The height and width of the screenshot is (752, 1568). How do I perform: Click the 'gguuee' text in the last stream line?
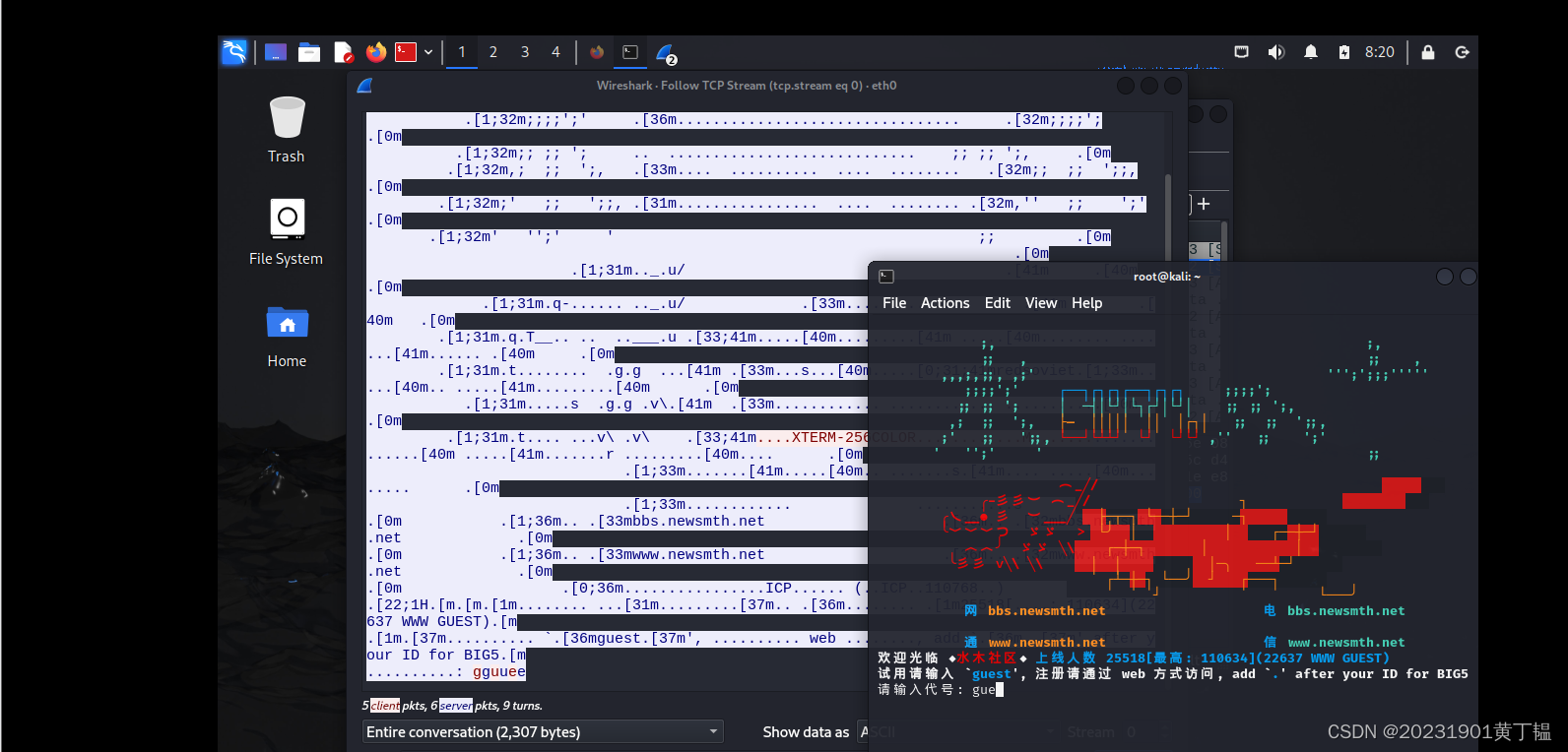point(499,671)
